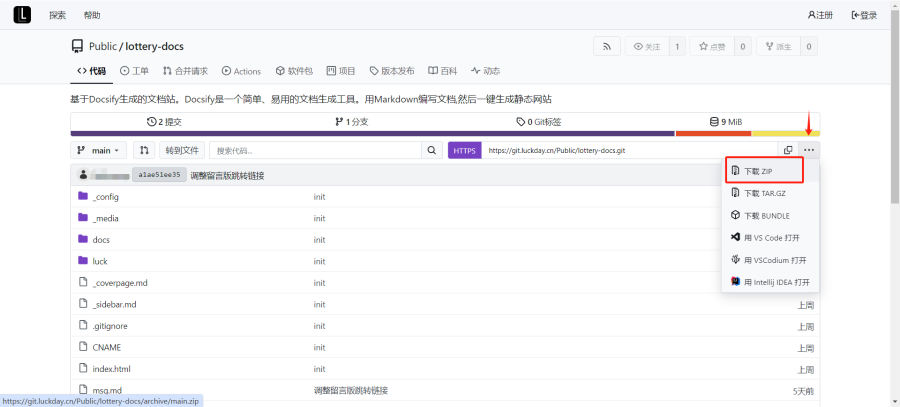Click the 点赞 star button
The width and height of the screenshot is (900, 407).
pos(712,46)
